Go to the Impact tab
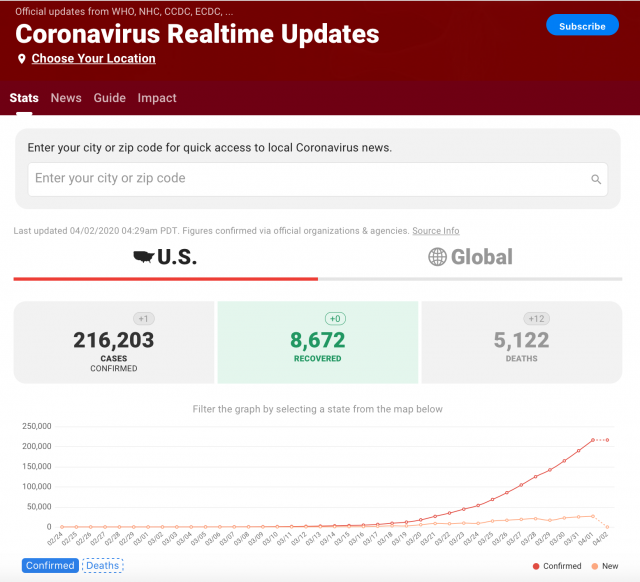The width and height of the screenshot is (640, 582). click(157, 98)
